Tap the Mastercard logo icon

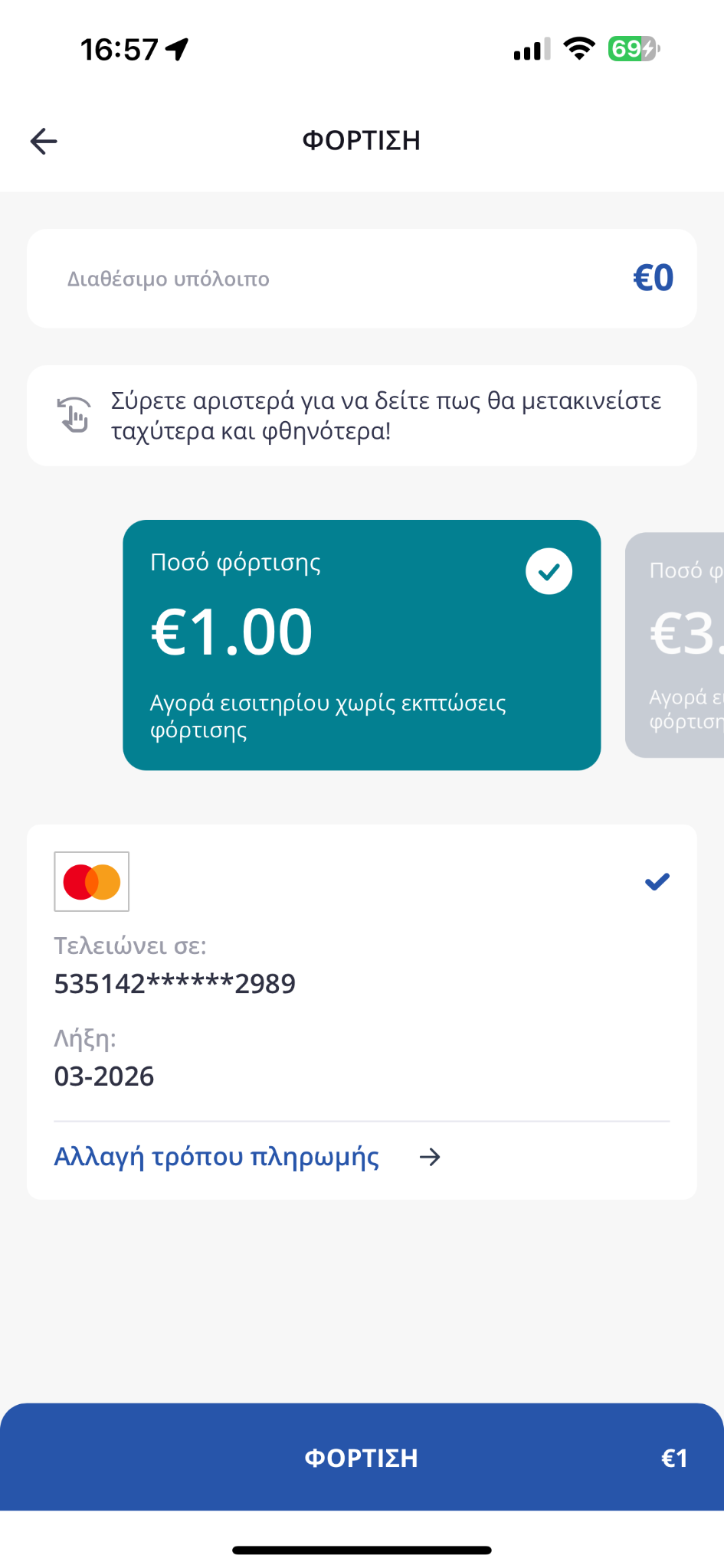coord(92,881)
